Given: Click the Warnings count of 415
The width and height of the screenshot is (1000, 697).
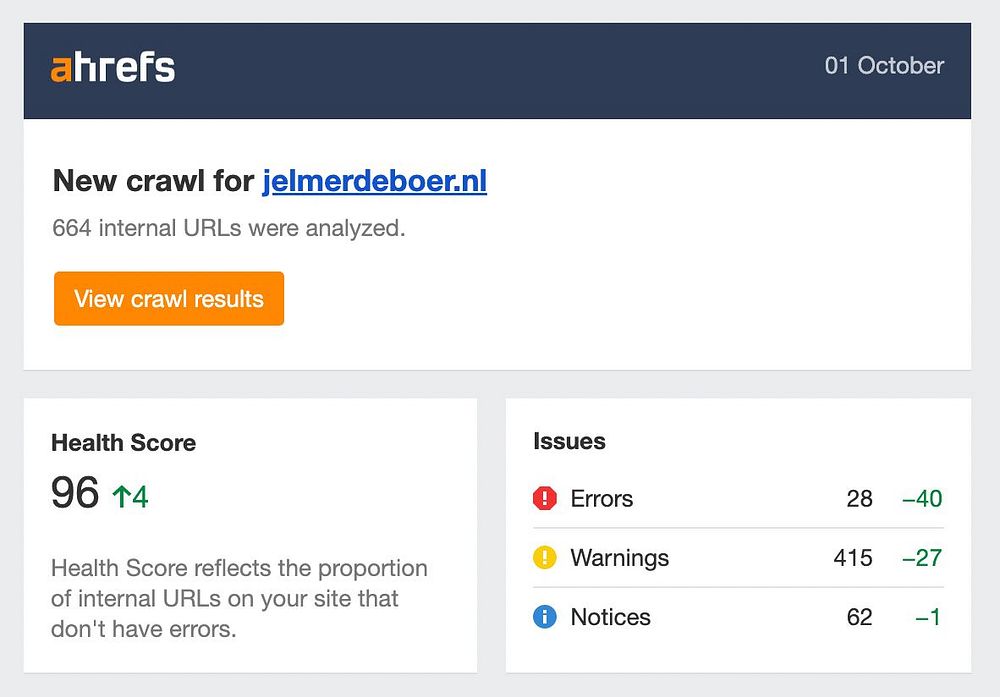Looking at the screenshot, I should point(853,558).
